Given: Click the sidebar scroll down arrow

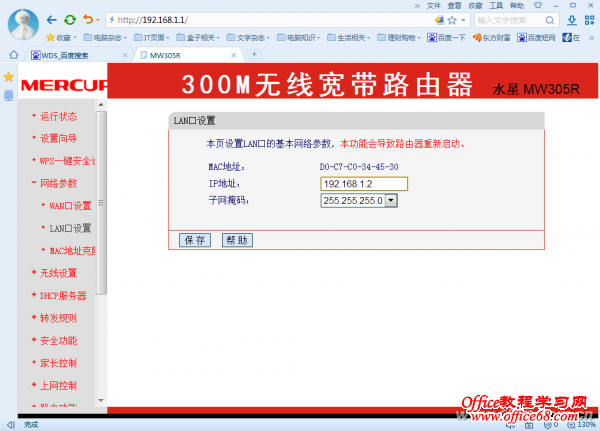Looking at the screenshot, I should 101,400.
